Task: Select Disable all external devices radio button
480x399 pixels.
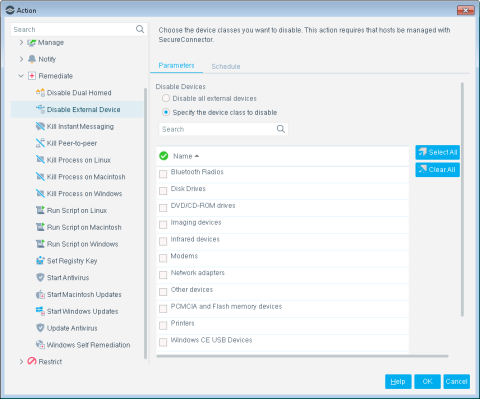Action: click(166, 98)
